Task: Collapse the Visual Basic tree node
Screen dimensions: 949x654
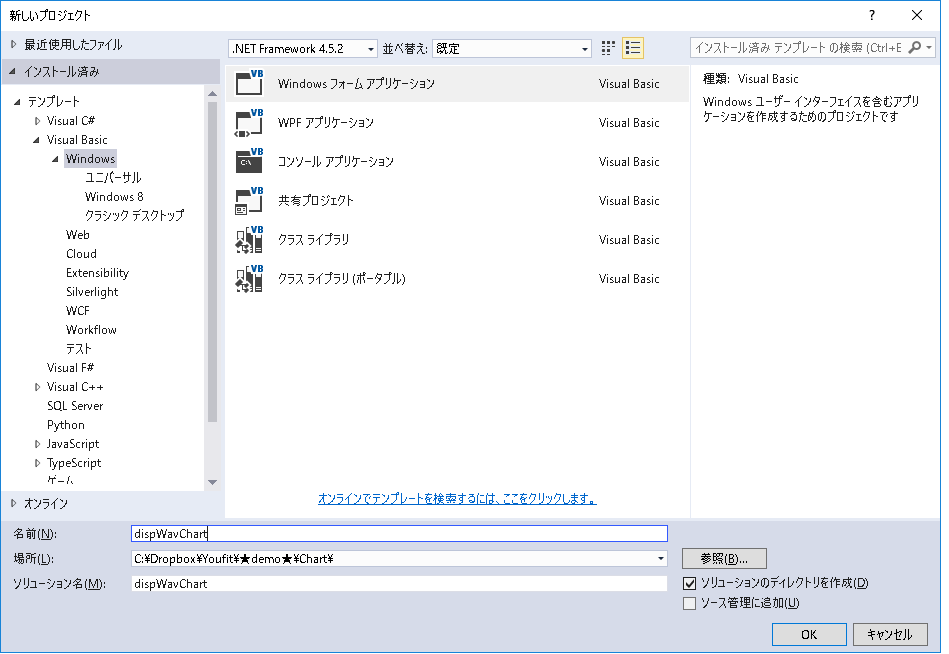Action: pos(36,140)
